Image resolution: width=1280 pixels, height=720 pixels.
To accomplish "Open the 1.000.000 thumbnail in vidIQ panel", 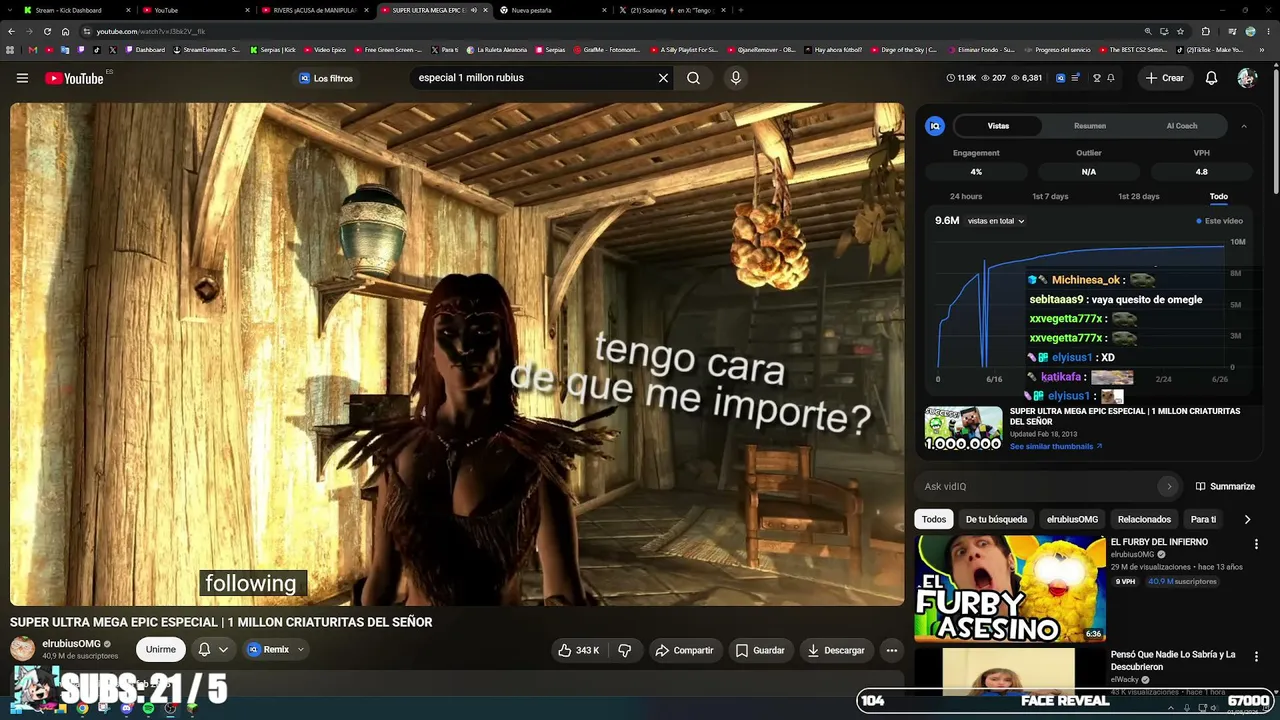I will tap(963, 428).
